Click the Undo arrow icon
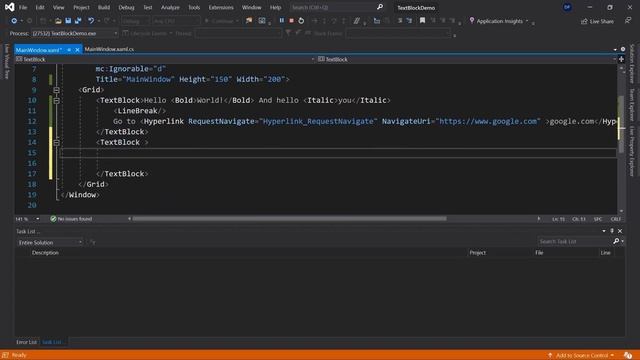640x360 pixels. 91,21
